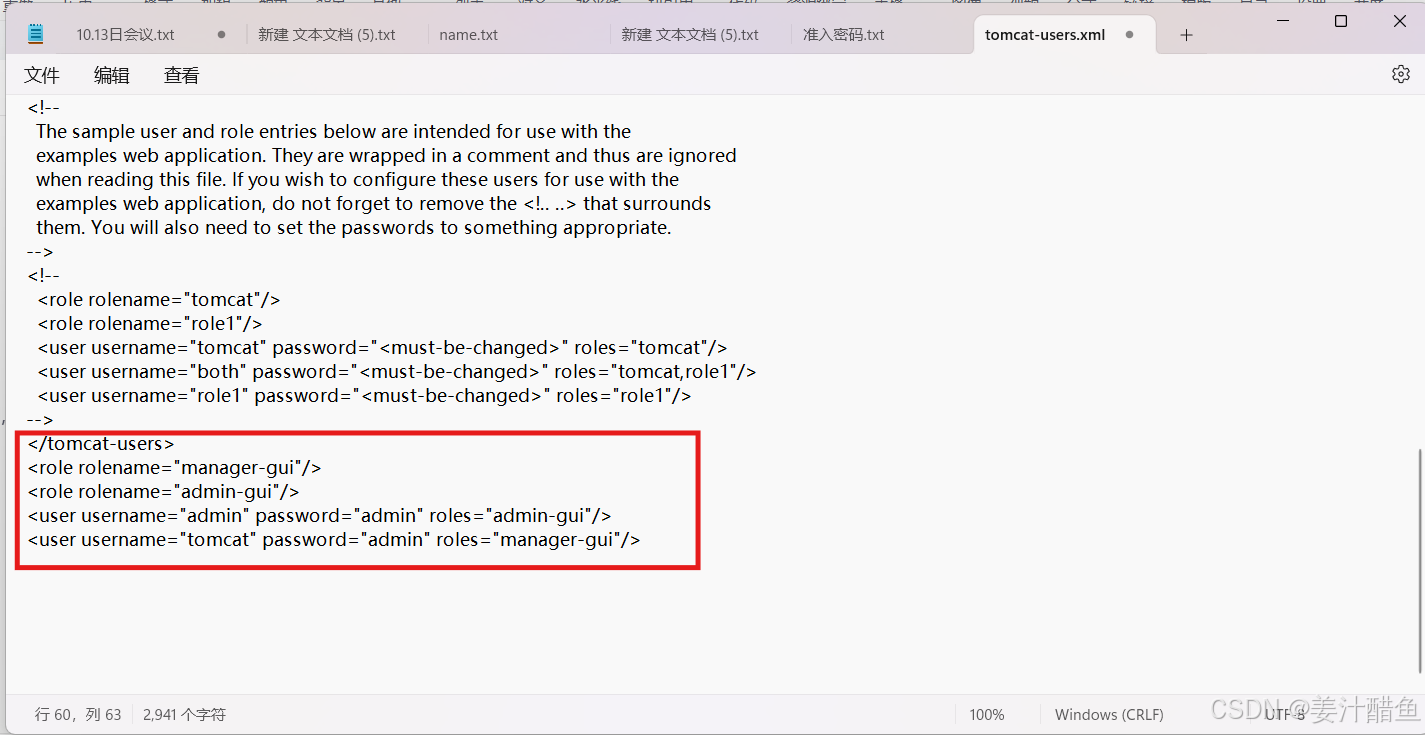Click user admin line with roles="admin-gui"
The width and height of the screenshot is (1425, 735).
320,516
